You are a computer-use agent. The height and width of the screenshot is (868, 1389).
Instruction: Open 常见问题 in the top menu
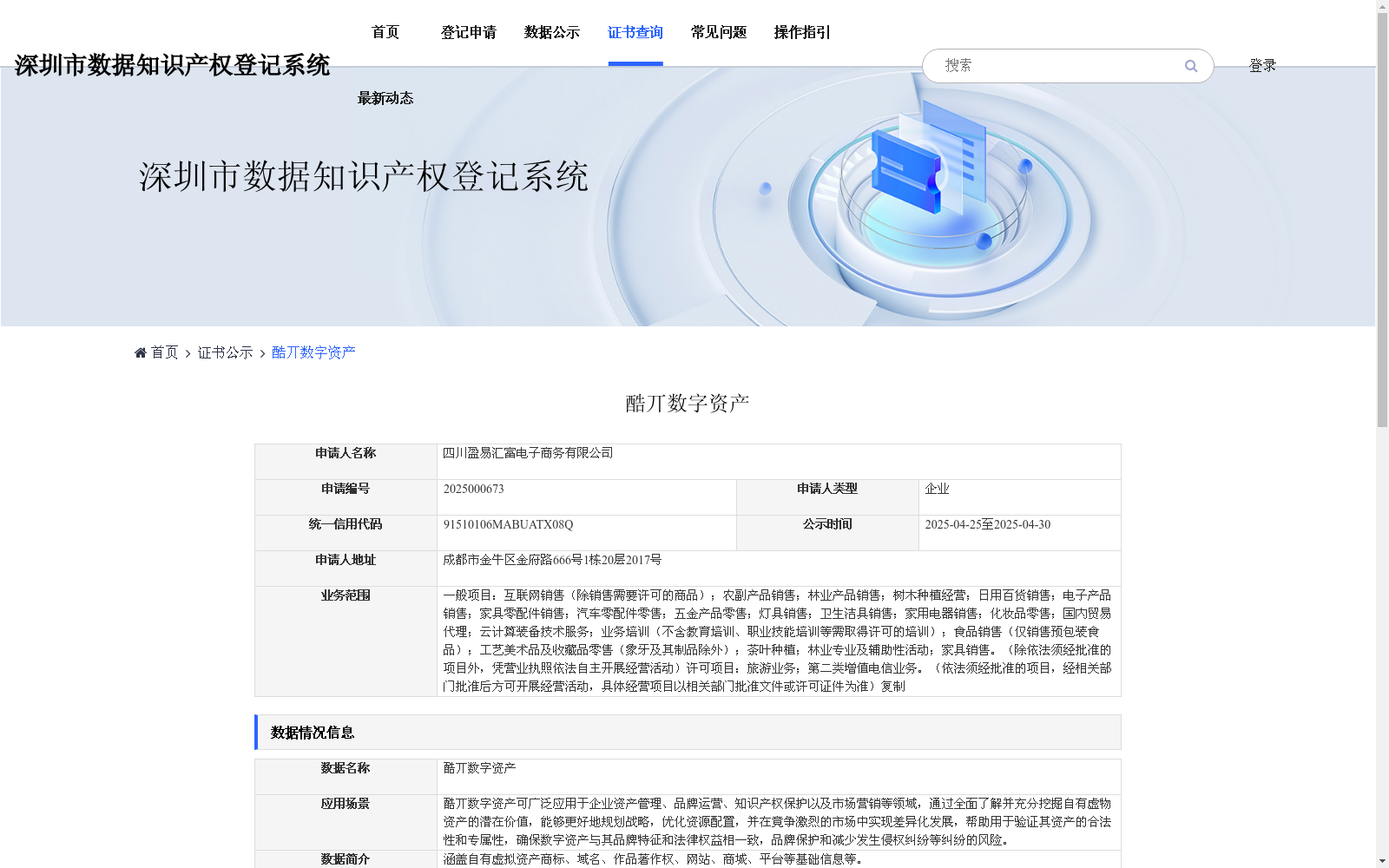click(x=719, y=32)
